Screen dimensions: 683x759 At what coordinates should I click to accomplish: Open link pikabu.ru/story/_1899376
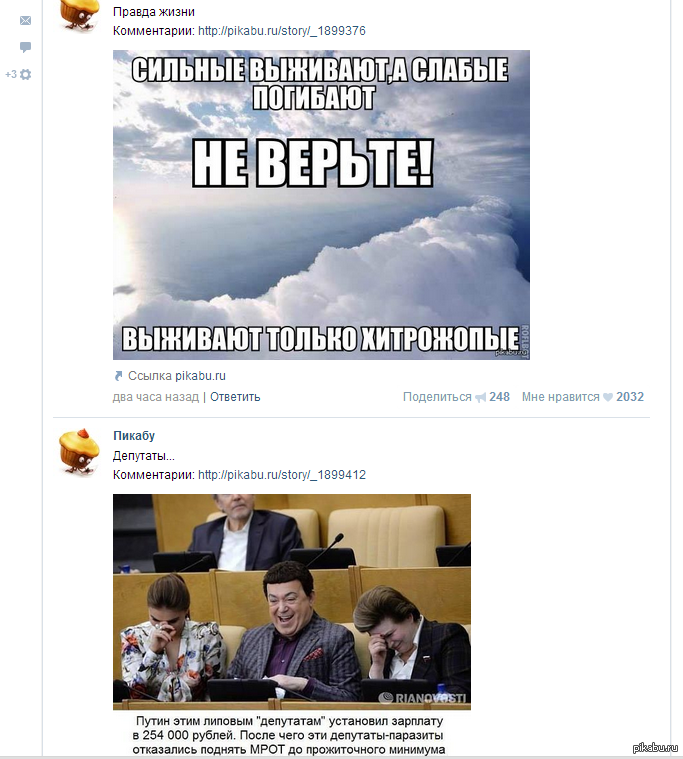click(282, 31)
